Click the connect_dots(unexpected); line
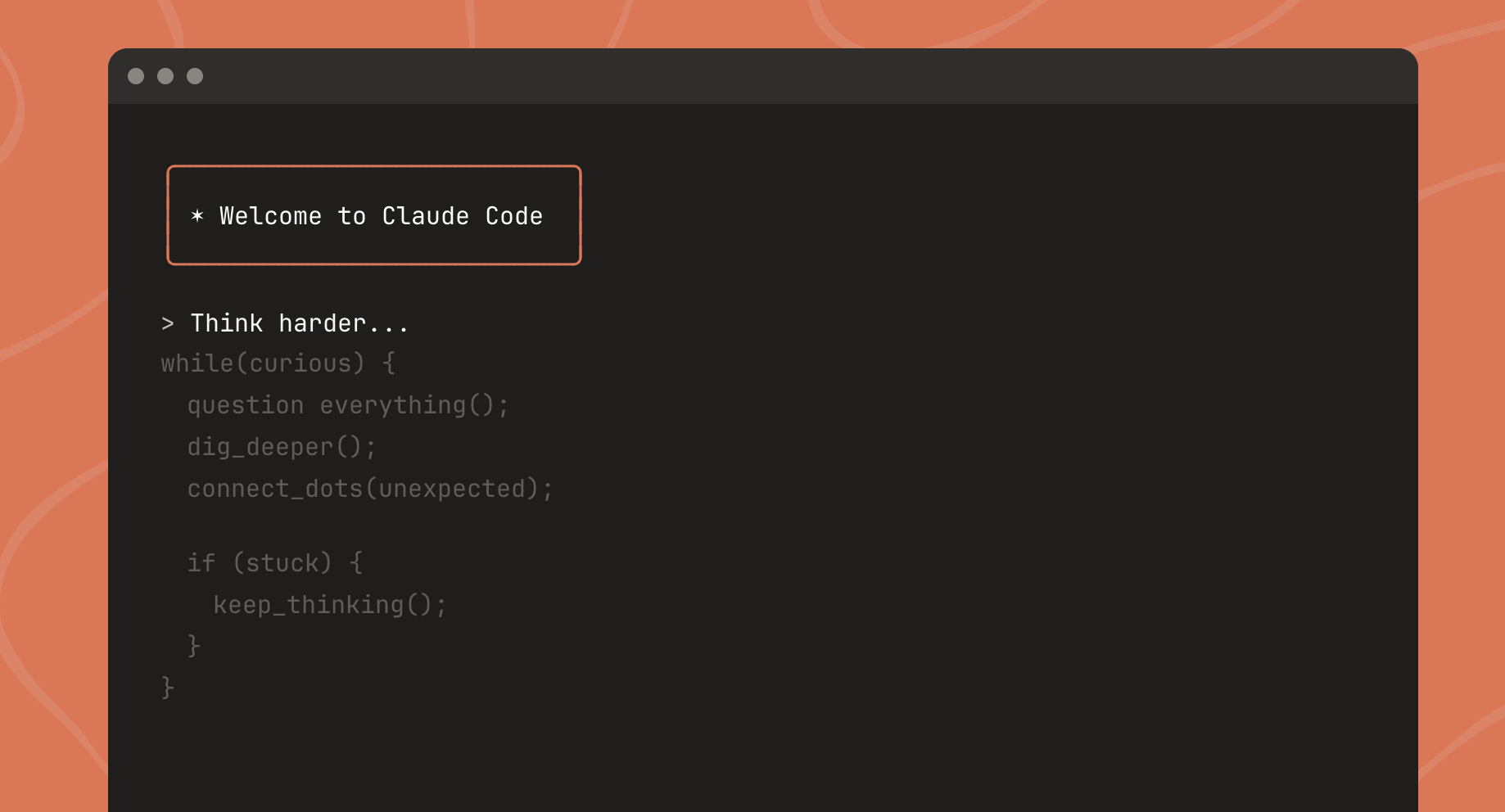Image resolution: width=1505 pixels, height=812 pixels. [x=370, y=489]
